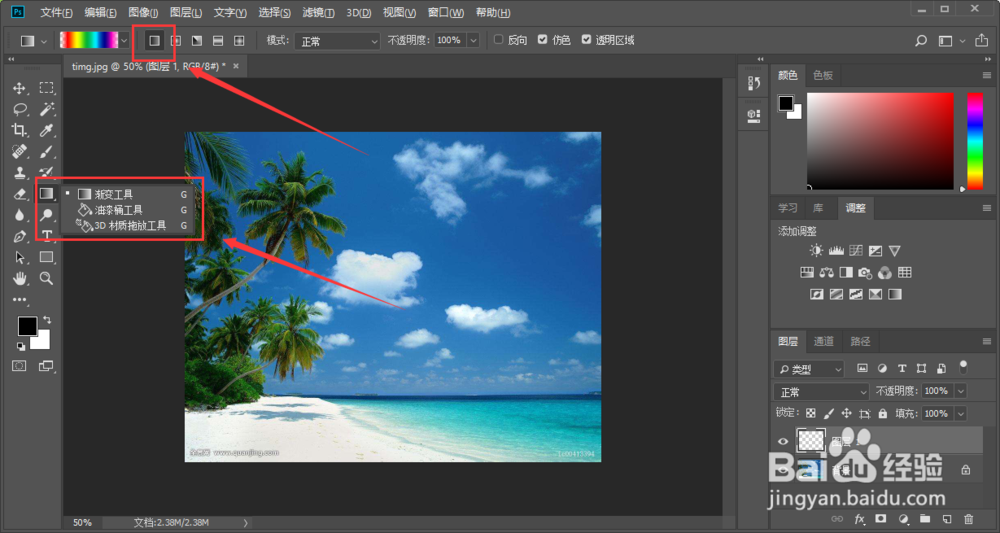Viewport: 1000px width, 533px height.
Task: Select the Spot Healing Brush tool
Action: click(x=20, y=152)
